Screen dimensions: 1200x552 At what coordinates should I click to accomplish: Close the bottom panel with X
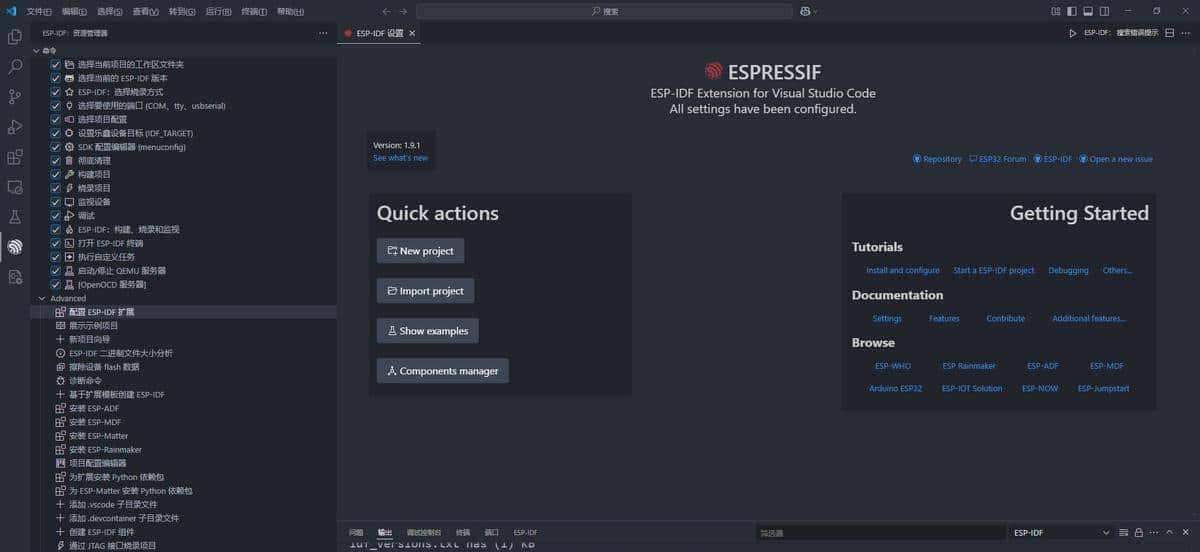(1187, 533)
